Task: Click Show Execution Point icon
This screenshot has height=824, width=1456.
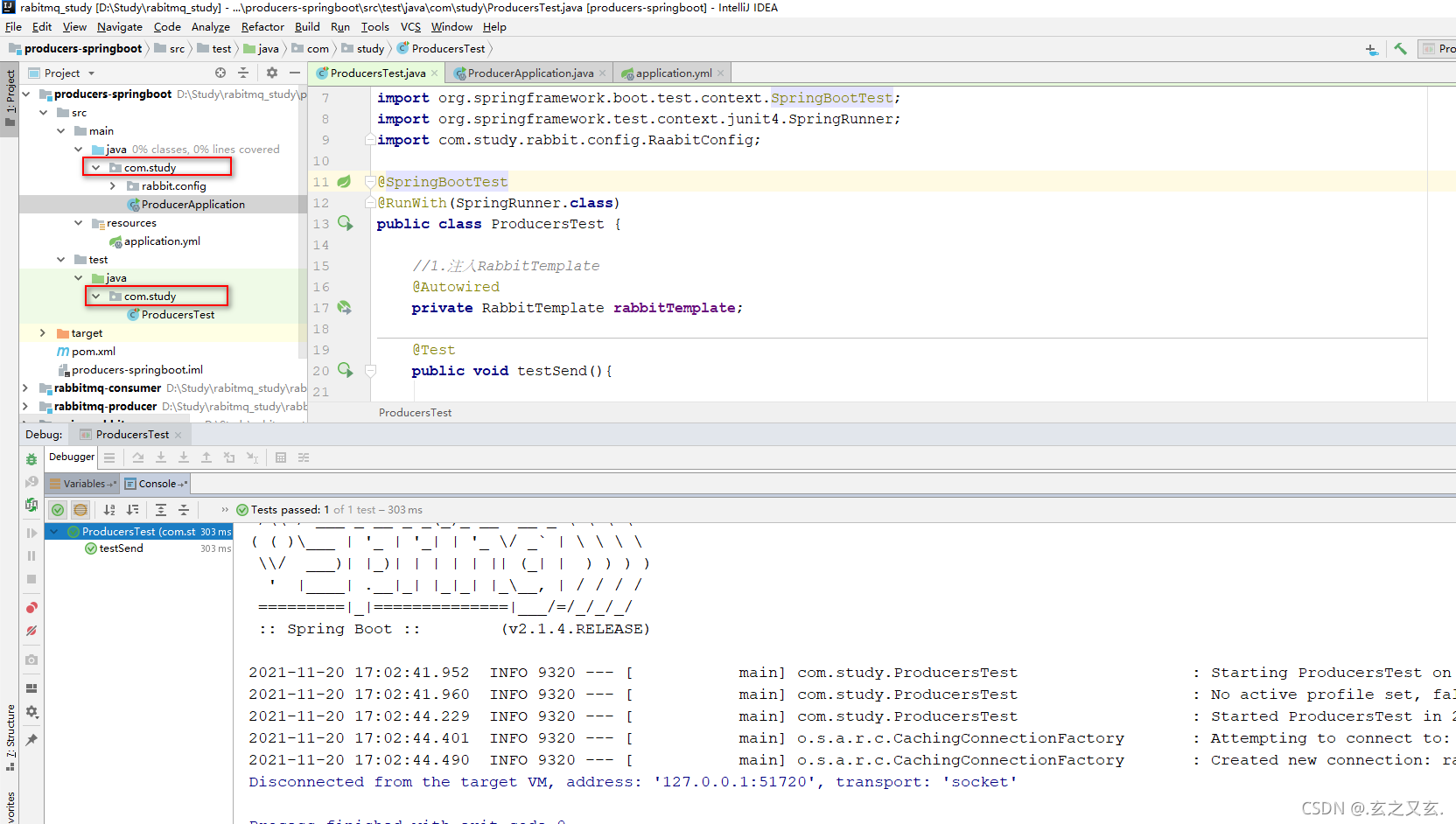Action: [x=109, y=457]
